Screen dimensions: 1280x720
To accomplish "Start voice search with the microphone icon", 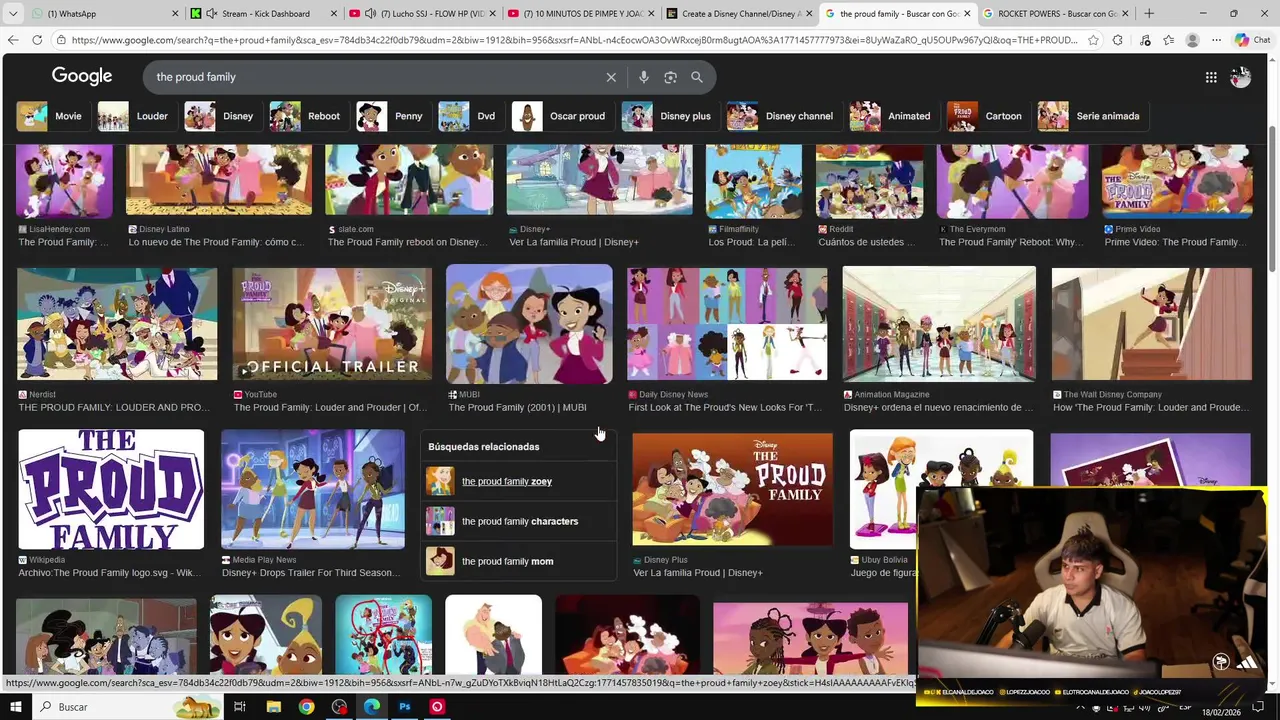I will 644,77.
